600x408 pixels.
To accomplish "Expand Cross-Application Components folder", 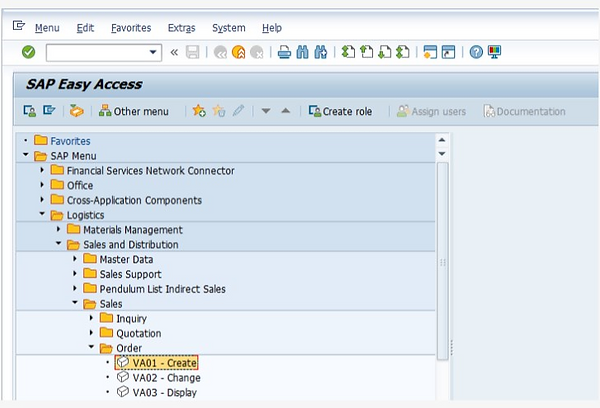I will point(42,199).
